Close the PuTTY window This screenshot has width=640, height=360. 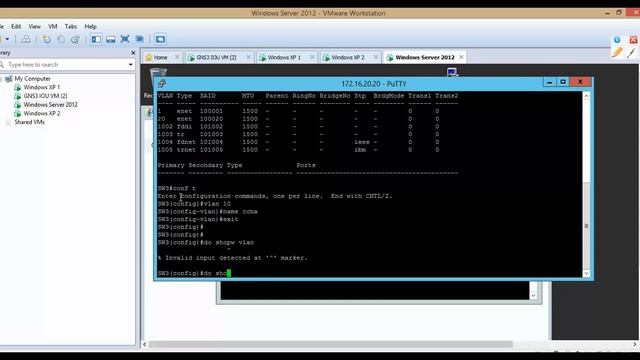[x=580, y=82]
